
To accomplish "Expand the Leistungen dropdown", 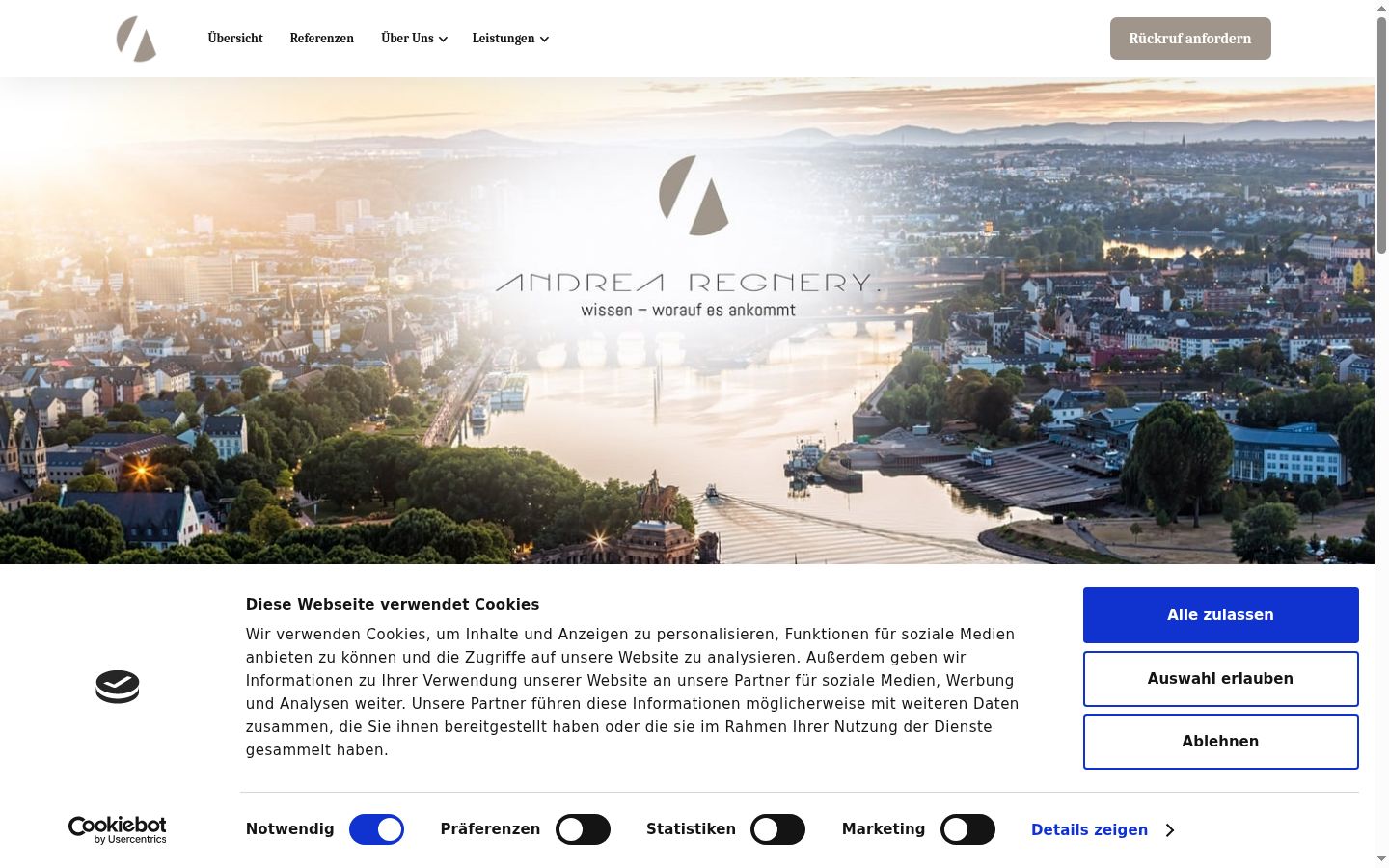I will coord(510,39).
